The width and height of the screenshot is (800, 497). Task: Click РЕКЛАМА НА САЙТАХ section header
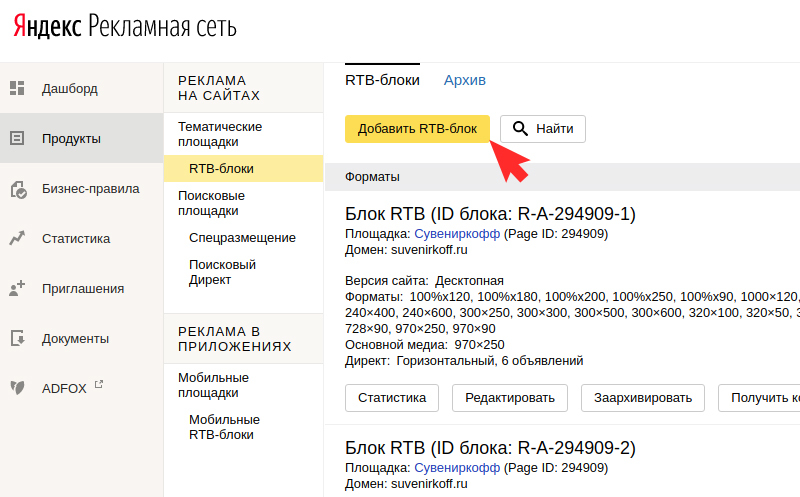[x=219, y=88]
